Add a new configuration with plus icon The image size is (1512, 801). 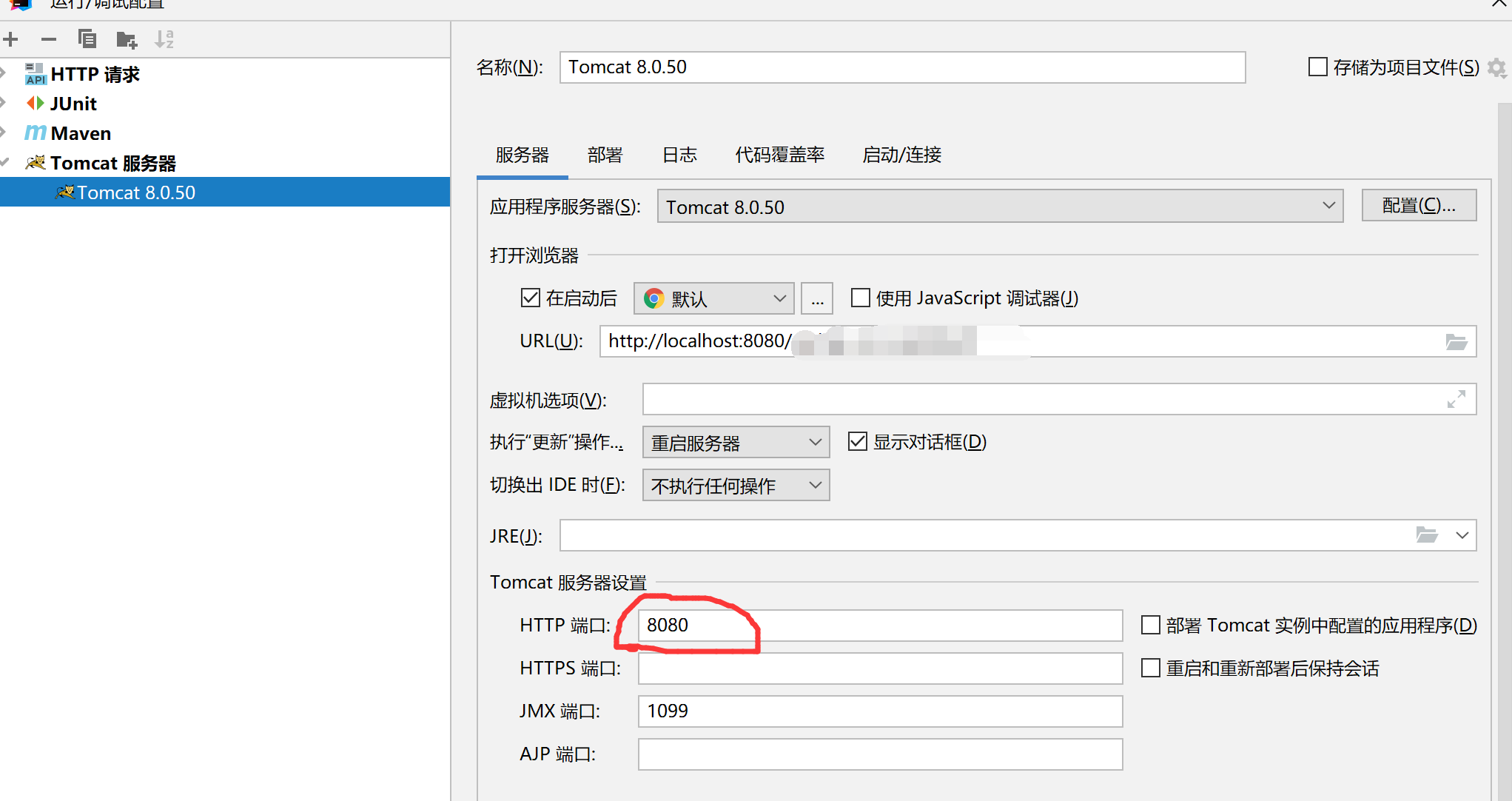[x=10, y=39]
